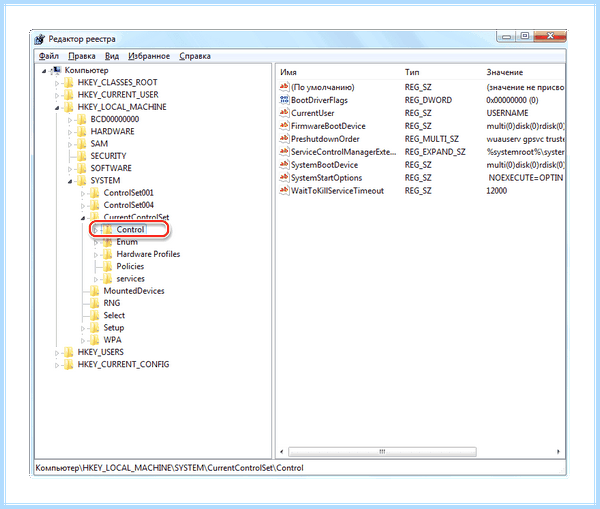Click the registry path in status bar
Screen dimensions: 600x509
pyautogui.click(x=170, y=468)
